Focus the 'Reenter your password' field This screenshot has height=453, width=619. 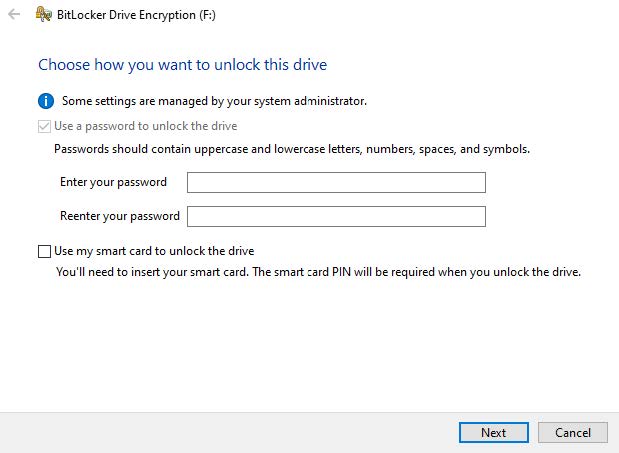pyautogui.click(x=336, y=216)
